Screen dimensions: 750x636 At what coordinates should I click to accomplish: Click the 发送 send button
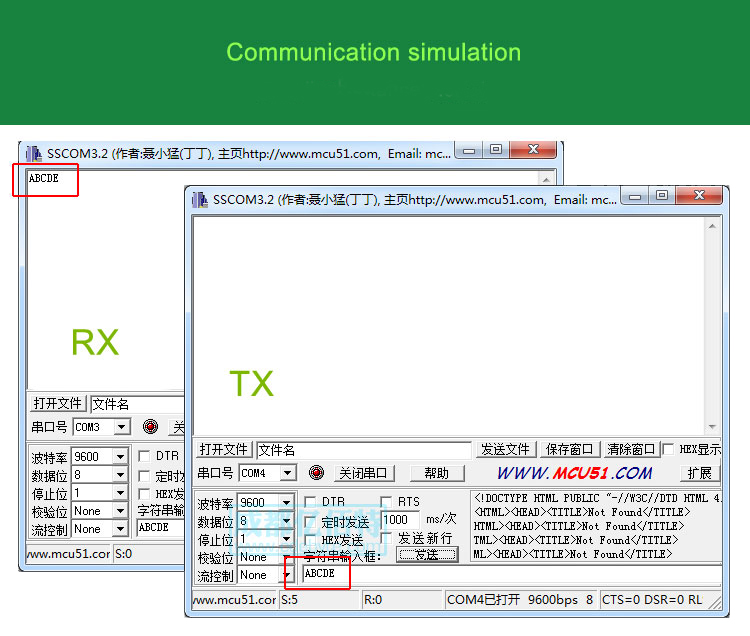(x=427, y=555)
